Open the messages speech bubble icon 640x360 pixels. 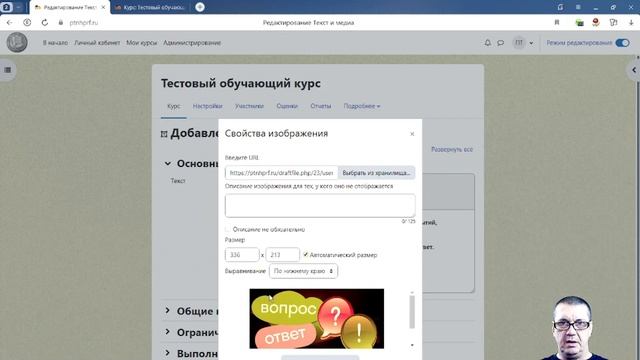point(500,42)
